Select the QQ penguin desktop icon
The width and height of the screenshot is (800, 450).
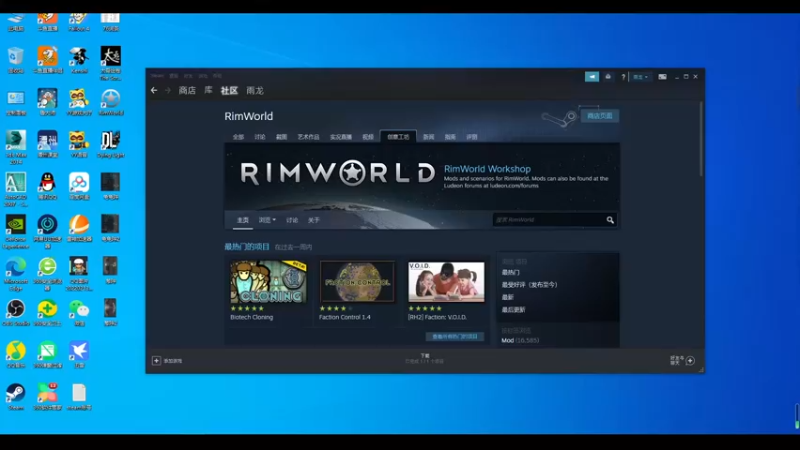[x=47, y=186]
